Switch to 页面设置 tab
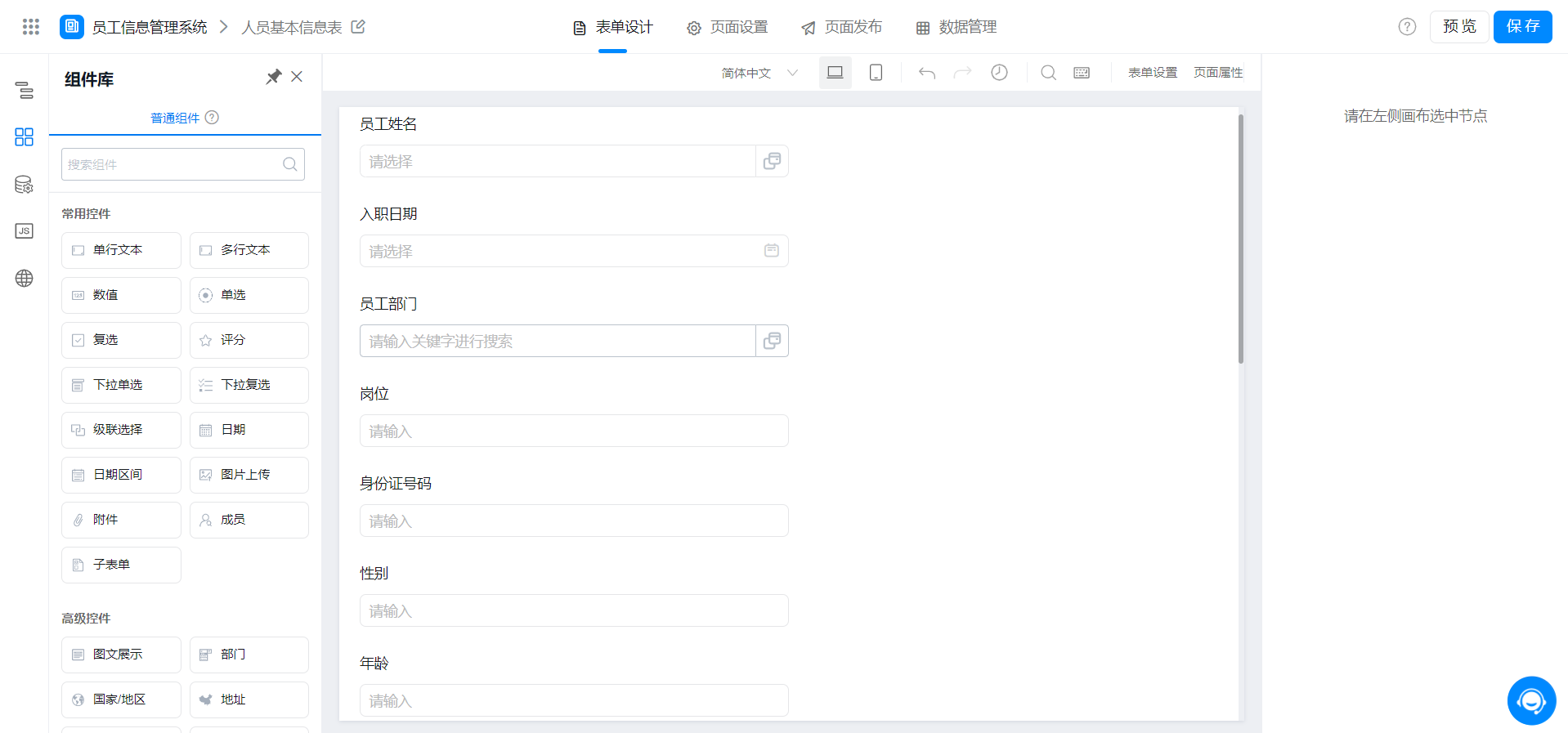The width and height of the screenshot is (1568, 733). pyautogui.click(x=728, y=27)
